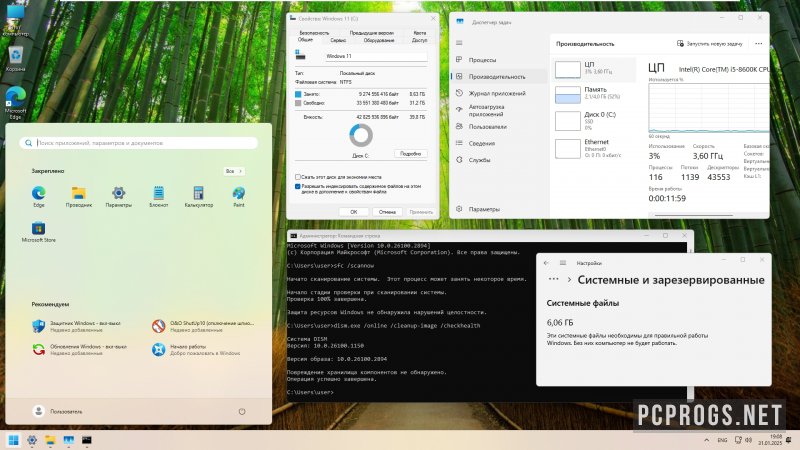Select Сведения in Task Manager sidebar

pyautogui.click(x=497, y=143)
